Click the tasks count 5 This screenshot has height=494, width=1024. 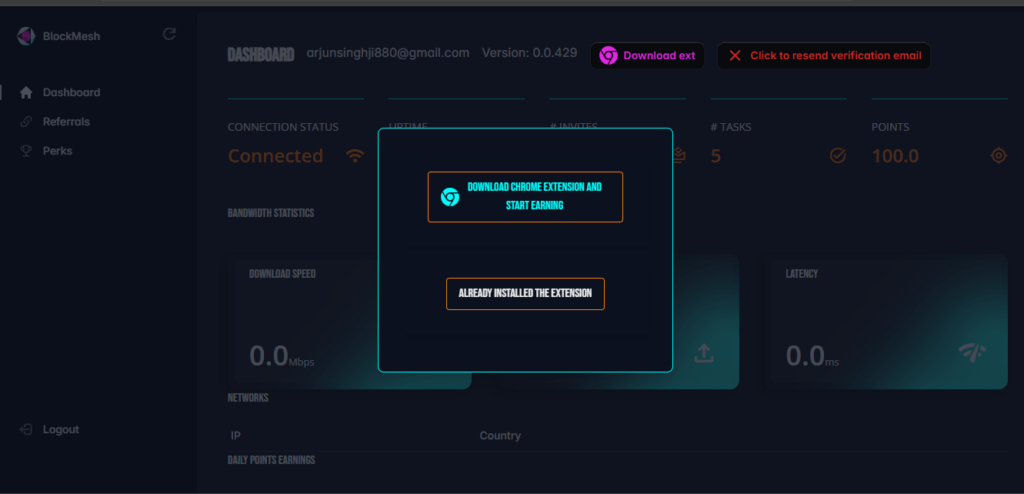716,156
